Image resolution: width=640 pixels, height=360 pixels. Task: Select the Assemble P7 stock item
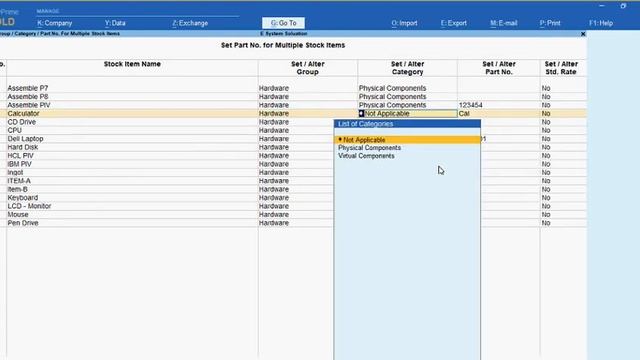28,88
